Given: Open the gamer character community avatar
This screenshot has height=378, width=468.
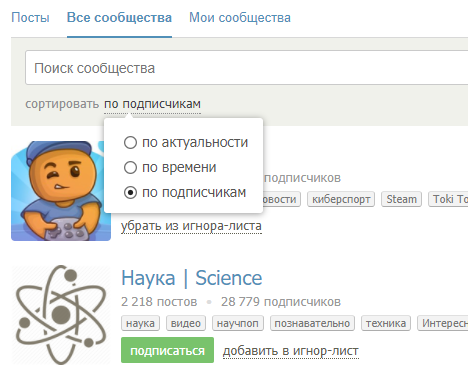Looking at the screenshot, I should click(61, 191).
